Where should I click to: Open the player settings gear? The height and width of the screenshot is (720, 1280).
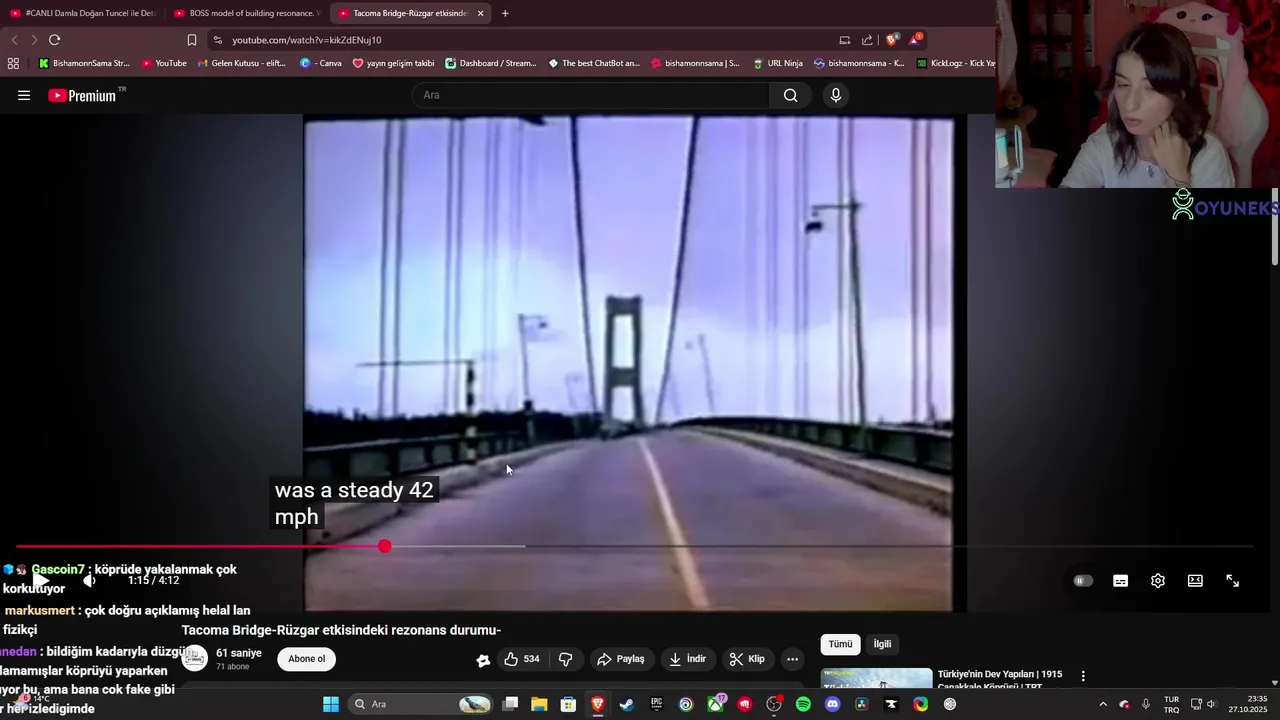(1158, 581)
